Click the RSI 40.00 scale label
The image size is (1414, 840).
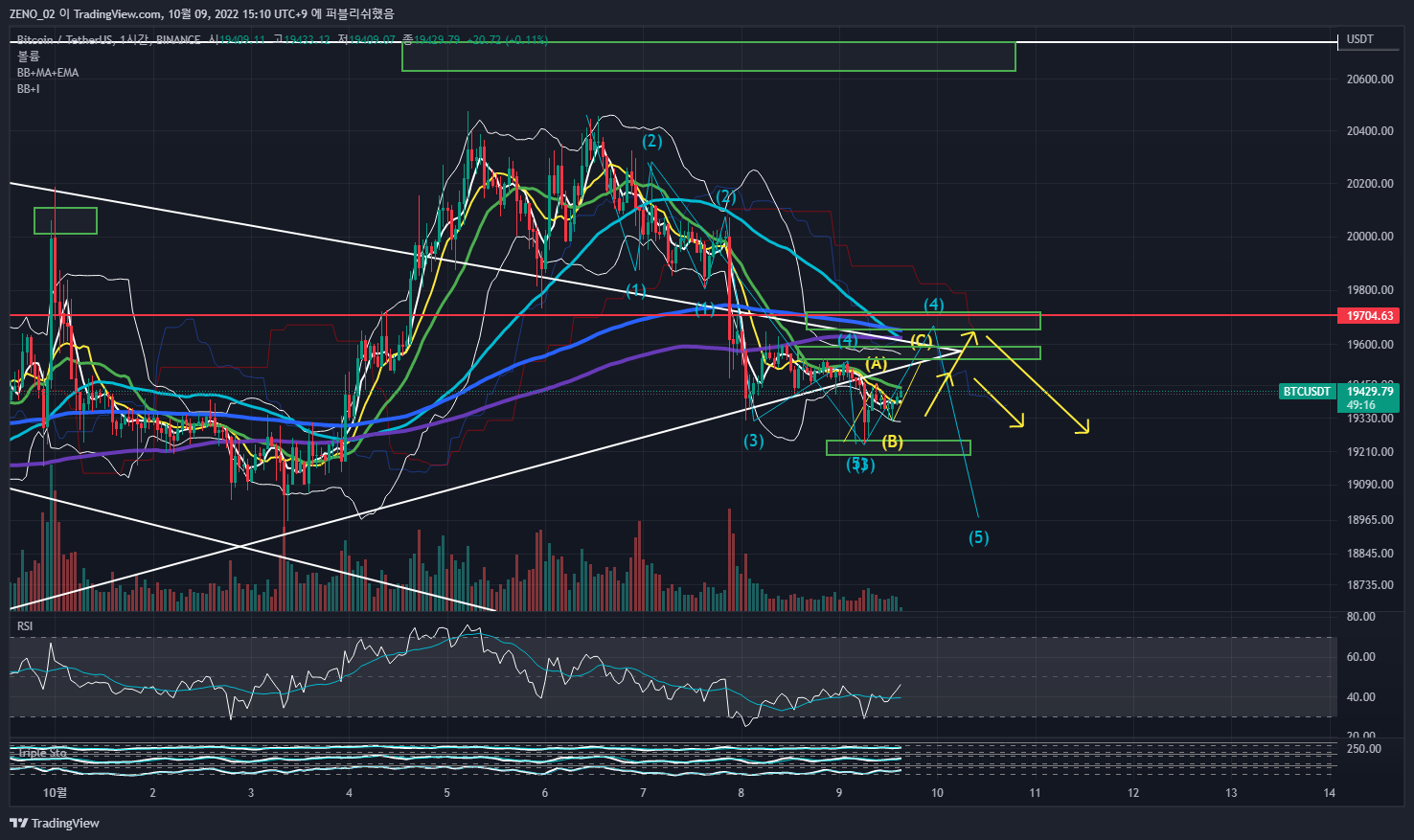click(1361, 697)
